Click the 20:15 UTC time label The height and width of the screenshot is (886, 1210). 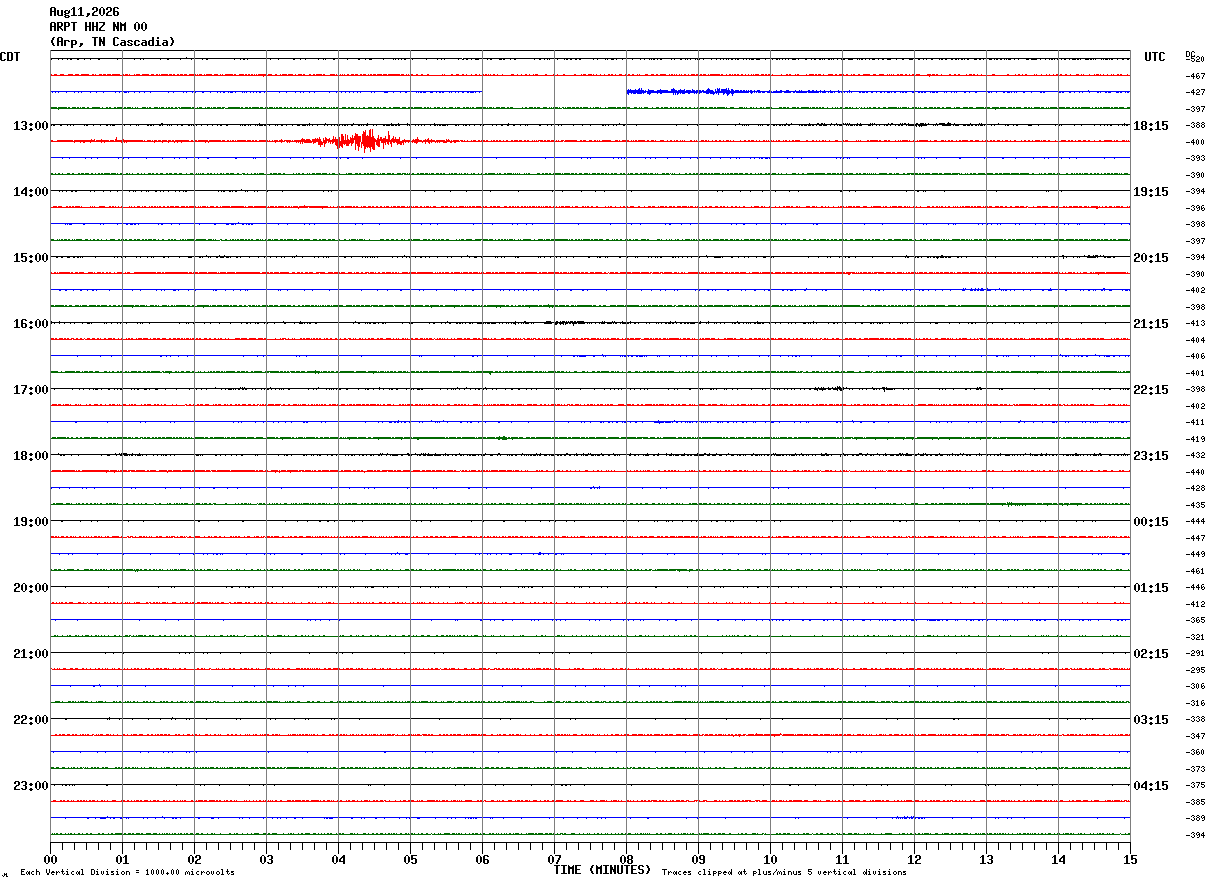pos(1151,258)
